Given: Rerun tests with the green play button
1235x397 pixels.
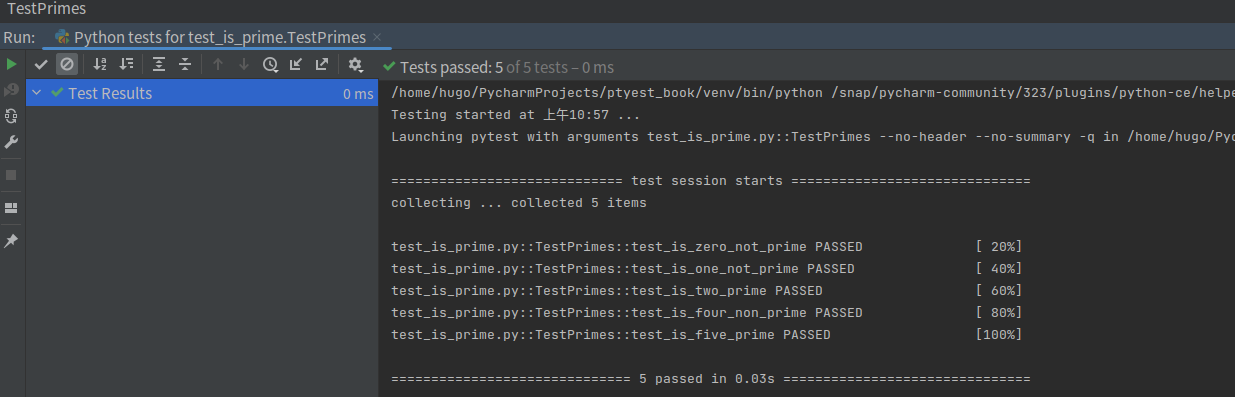Looking at the screenshot, I should [11, 64].
